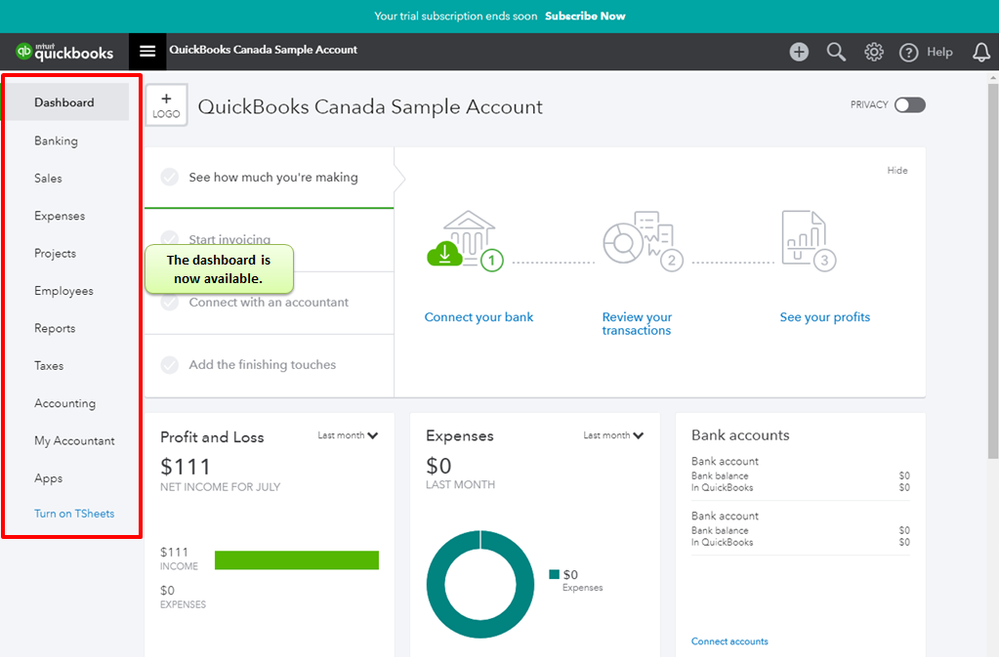
Task: Click the Help label in the header
Action: 939,52
